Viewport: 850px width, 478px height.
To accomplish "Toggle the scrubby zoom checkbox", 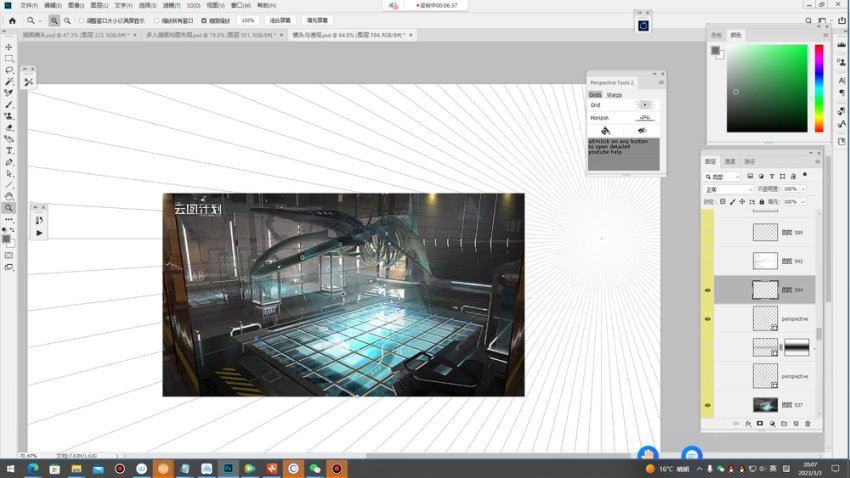I will point(204,21).
